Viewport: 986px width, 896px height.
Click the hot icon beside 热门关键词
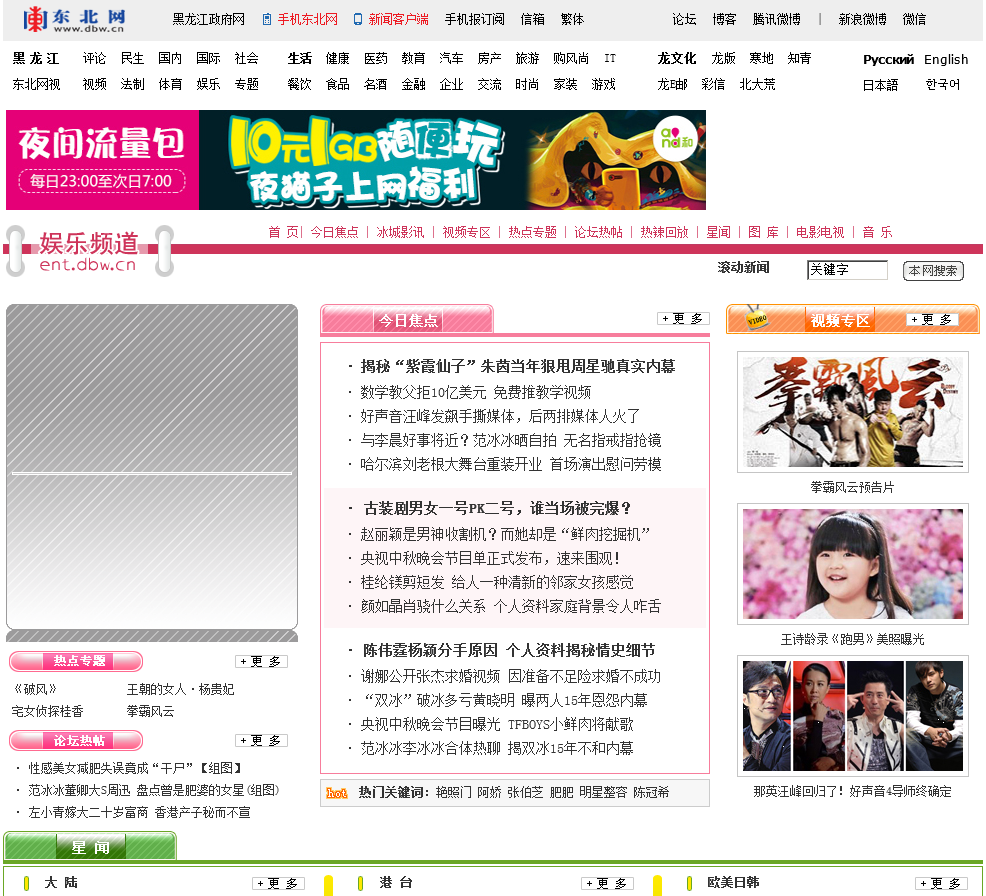click(x=336, y=793)
